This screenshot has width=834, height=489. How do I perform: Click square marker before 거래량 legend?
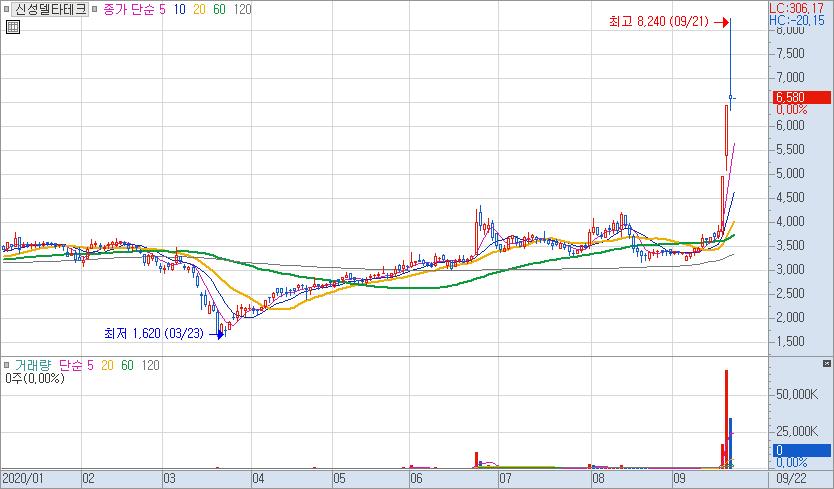[7, 365]
